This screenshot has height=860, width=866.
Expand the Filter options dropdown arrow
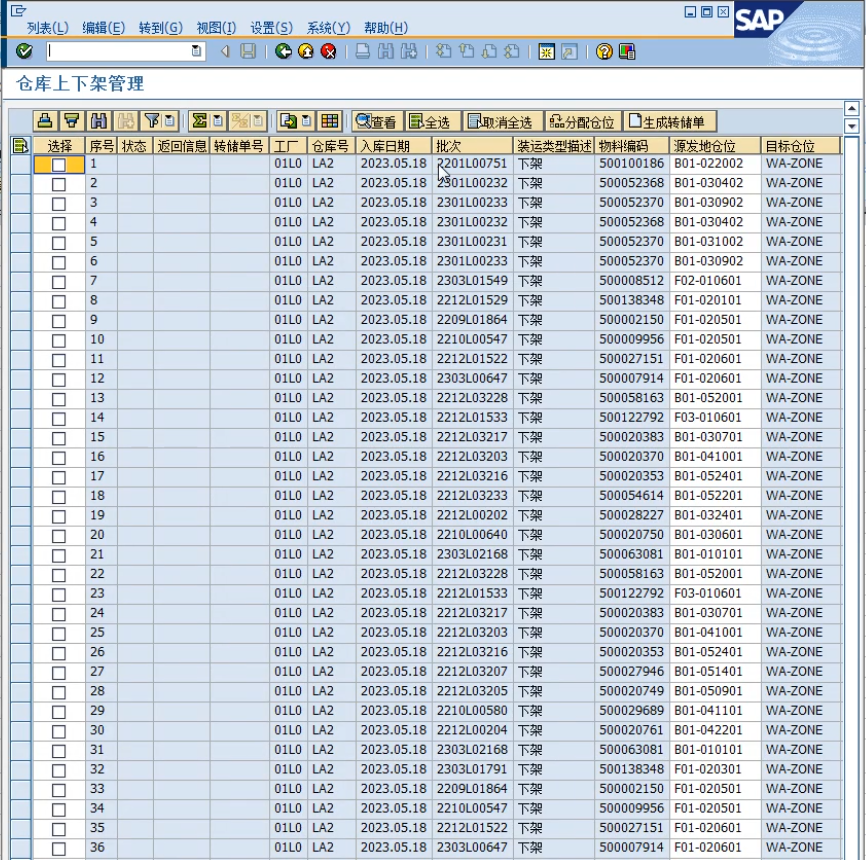(x=170, y=121)
